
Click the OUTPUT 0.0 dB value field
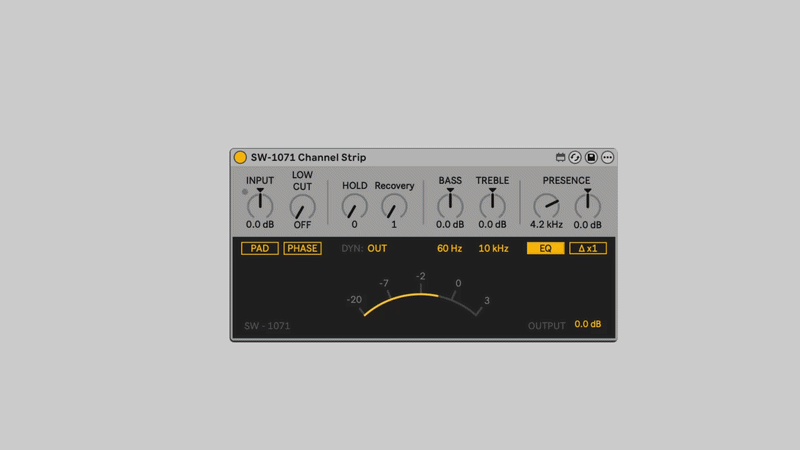(x=588, y=324)
